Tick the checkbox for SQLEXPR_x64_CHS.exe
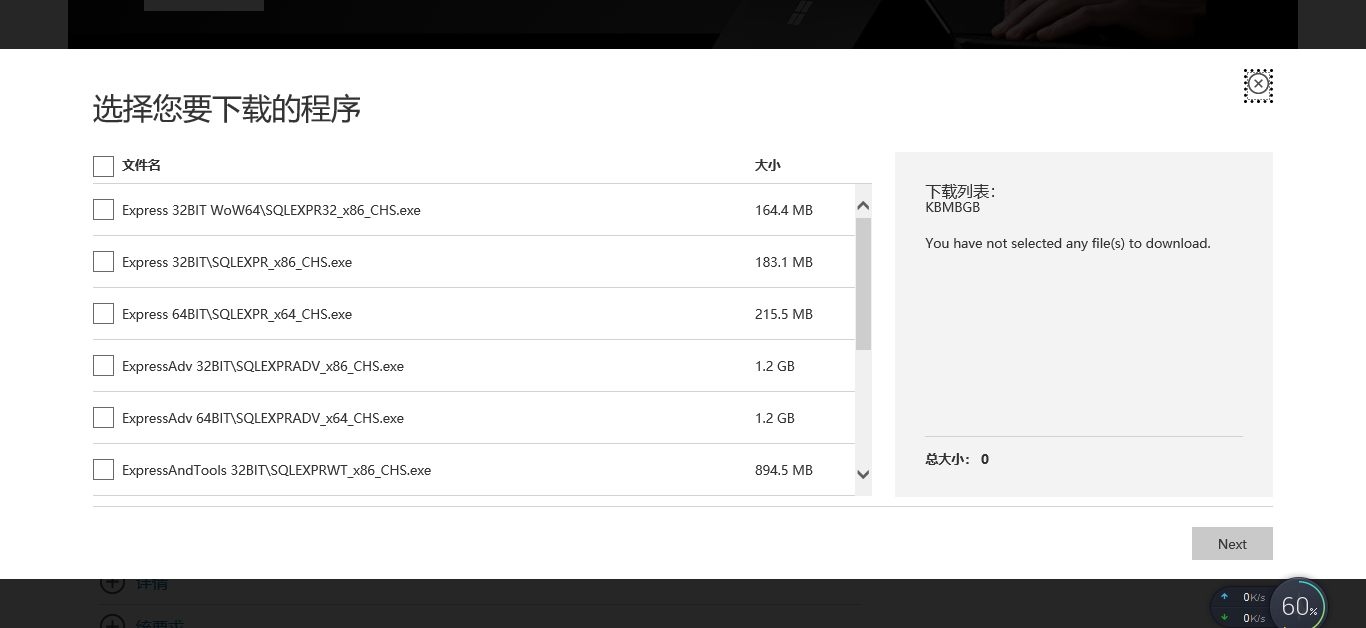1366x628 pixels. (103, 314)
